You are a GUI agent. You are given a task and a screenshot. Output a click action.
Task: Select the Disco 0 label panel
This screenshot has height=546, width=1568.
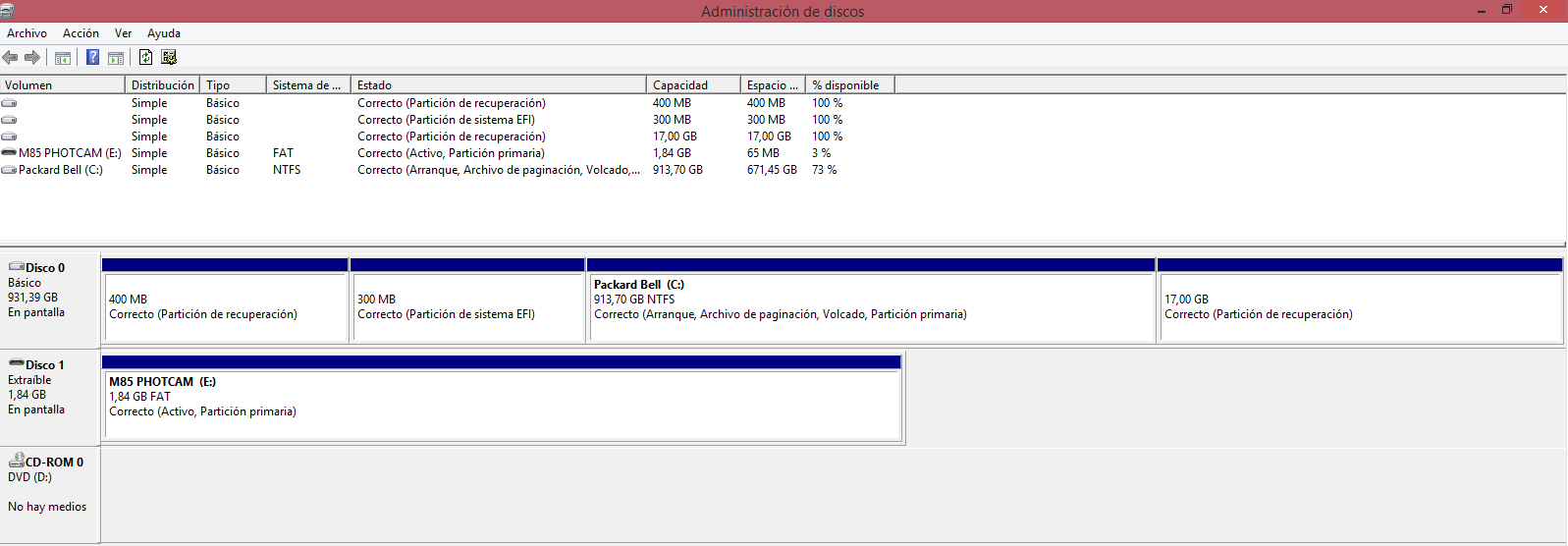(50, 300)
